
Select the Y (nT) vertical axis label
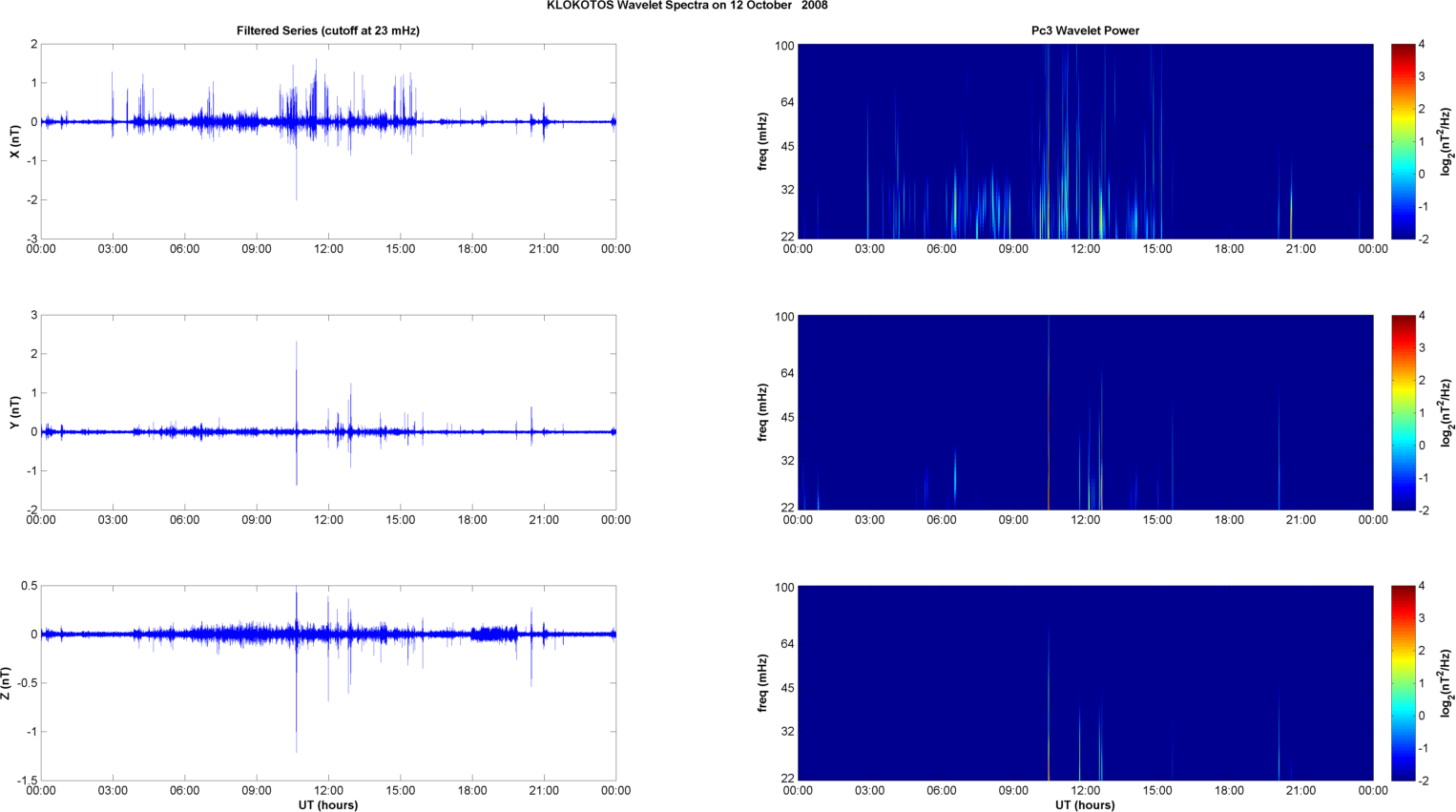click(x=14, y=412)
